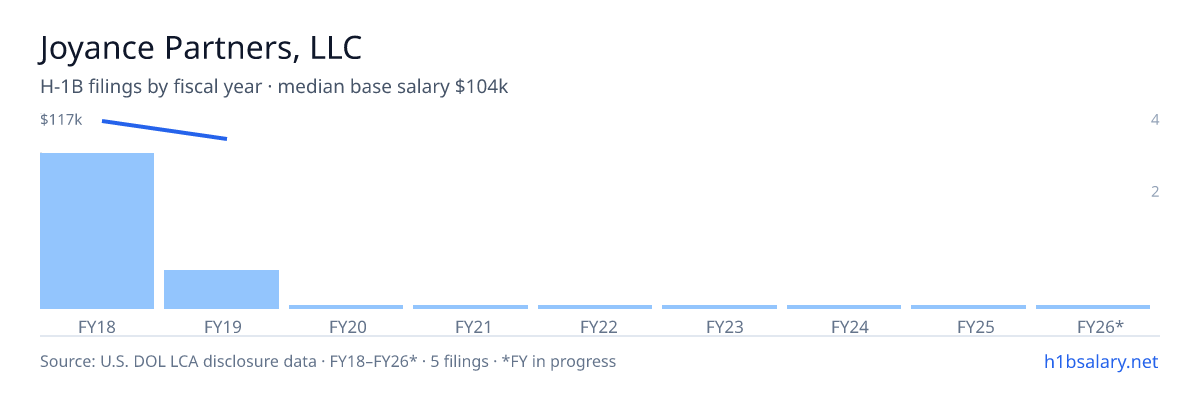1200x400 pixels.
Task: Click the FY23 bar
Action: click(x=719, y=307)
